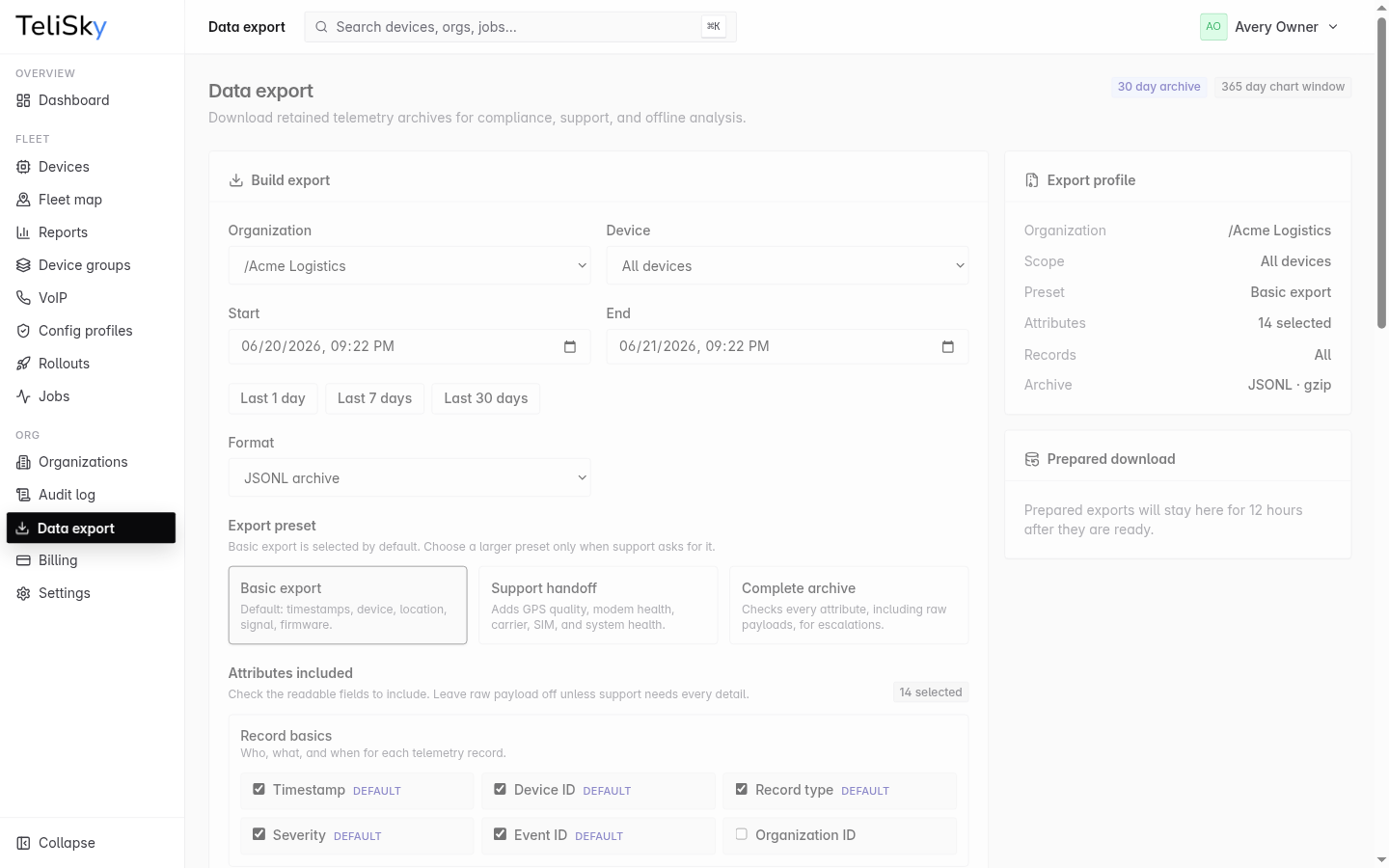This screenshot has height=868, width=1389.
Task: Click the VoIP phone icon
Action: coord(23,298)
